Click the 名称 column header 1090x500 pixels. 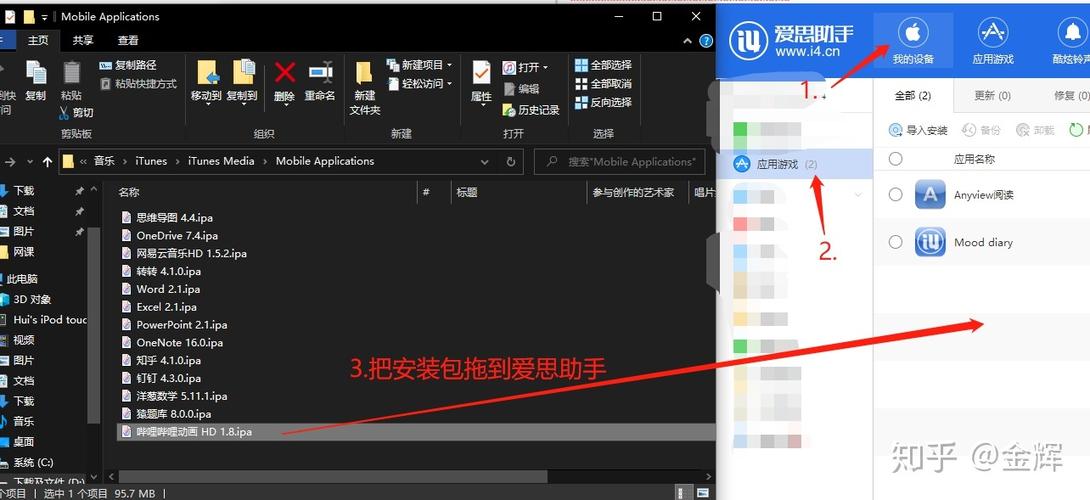tap(129, 192)
